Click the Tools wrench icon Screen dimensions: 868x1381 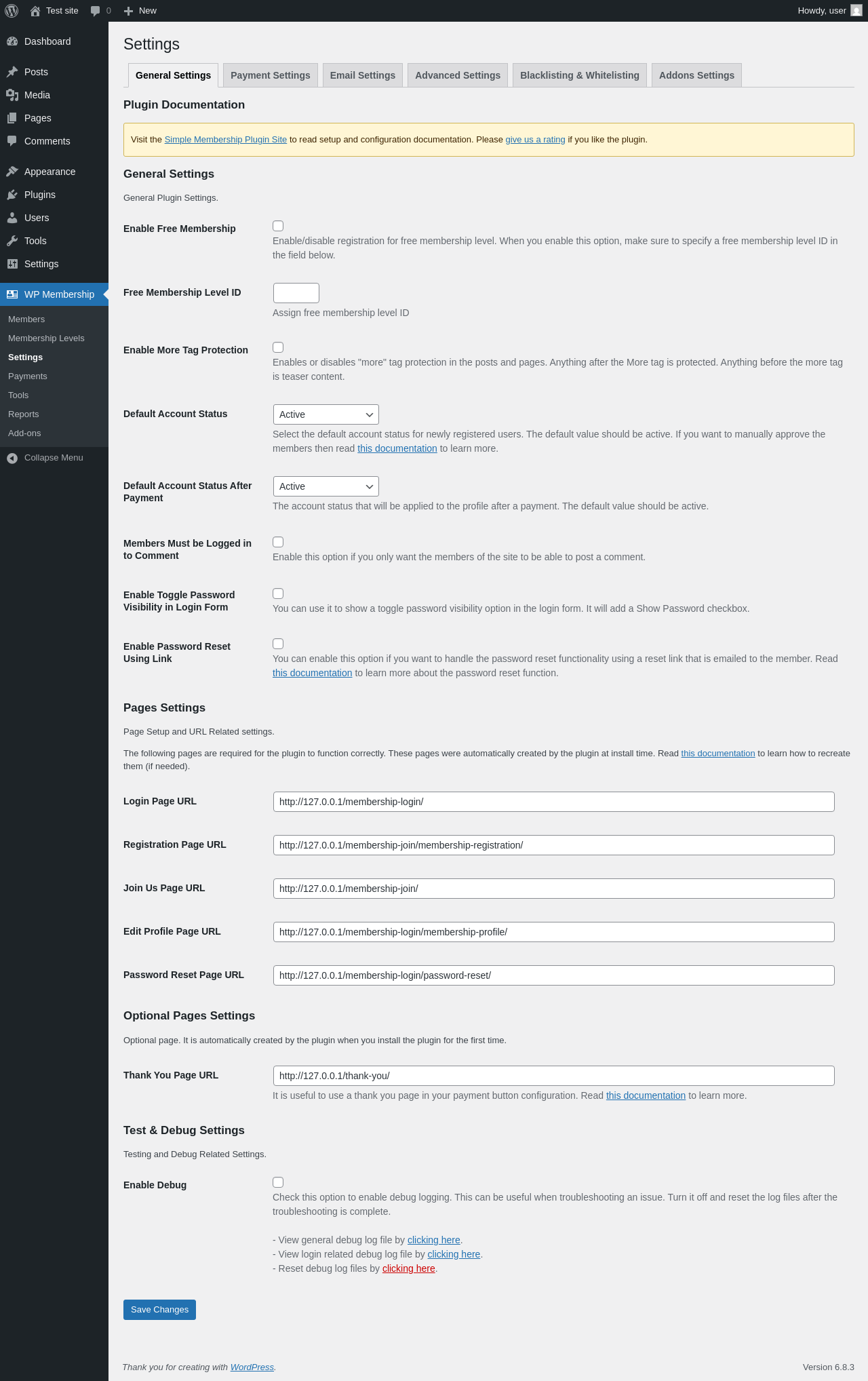[x=12, y=241]
